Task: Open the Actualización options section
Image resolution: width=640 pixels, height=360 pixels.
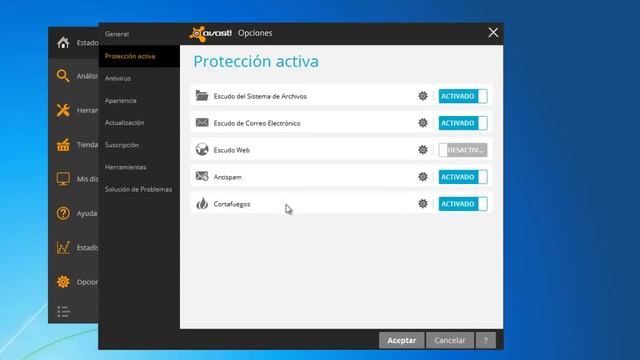Action: [139, 122]
